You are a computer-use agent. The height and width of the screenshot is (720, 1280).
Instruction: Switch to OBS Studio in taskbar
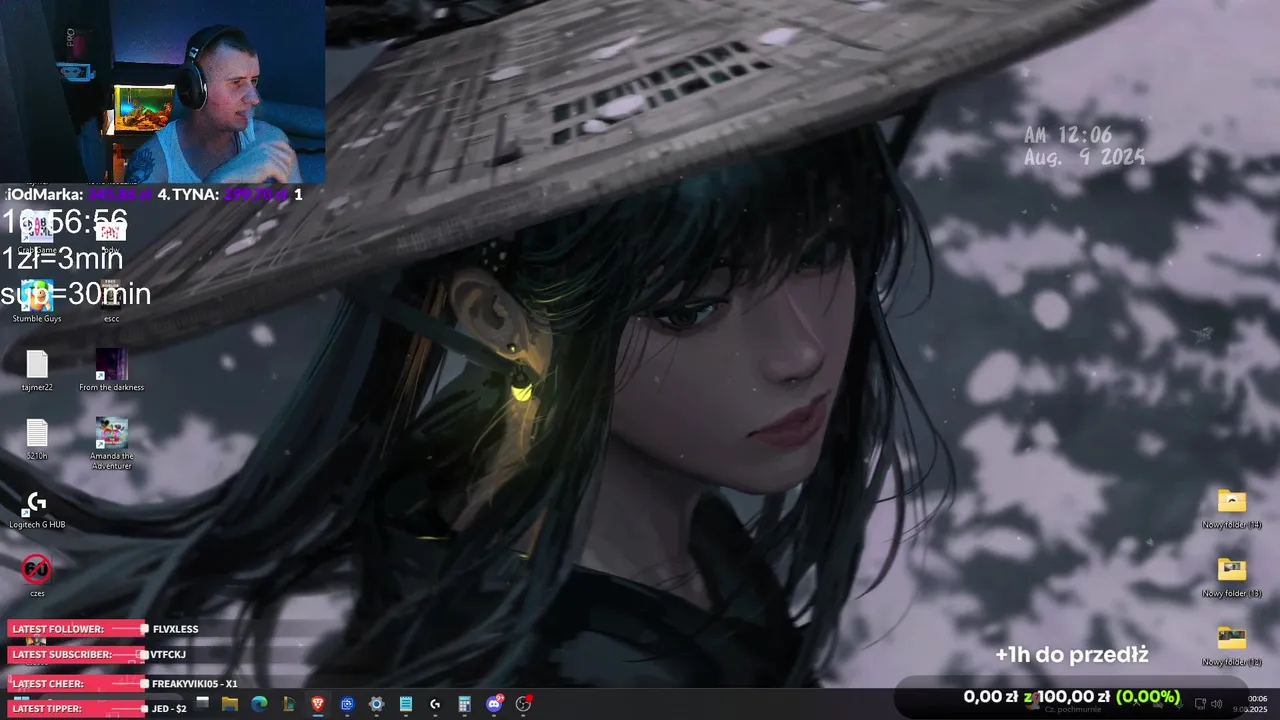[523, 704]
